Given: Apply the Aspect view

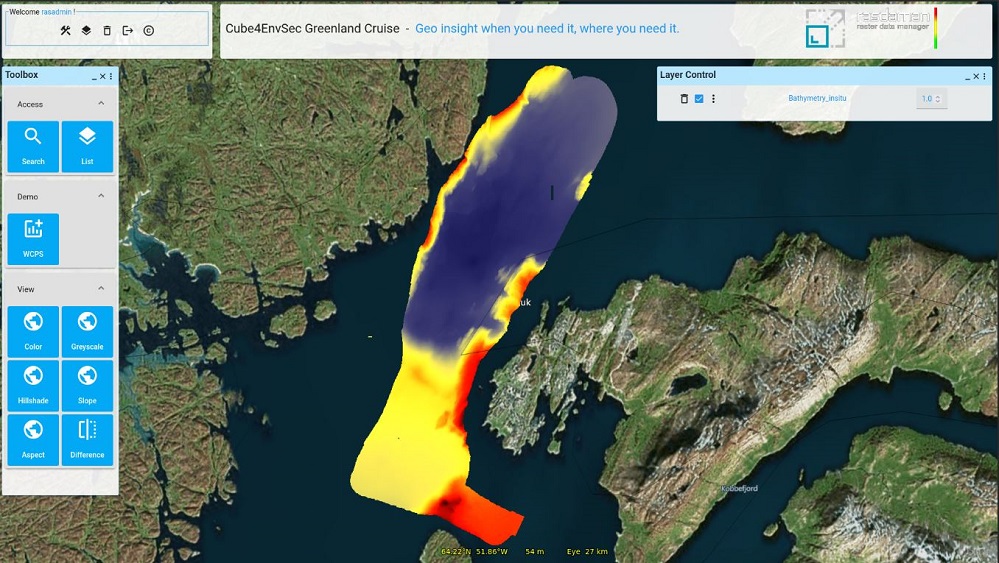Looking at the screenshot, I should tap(33, 439).
